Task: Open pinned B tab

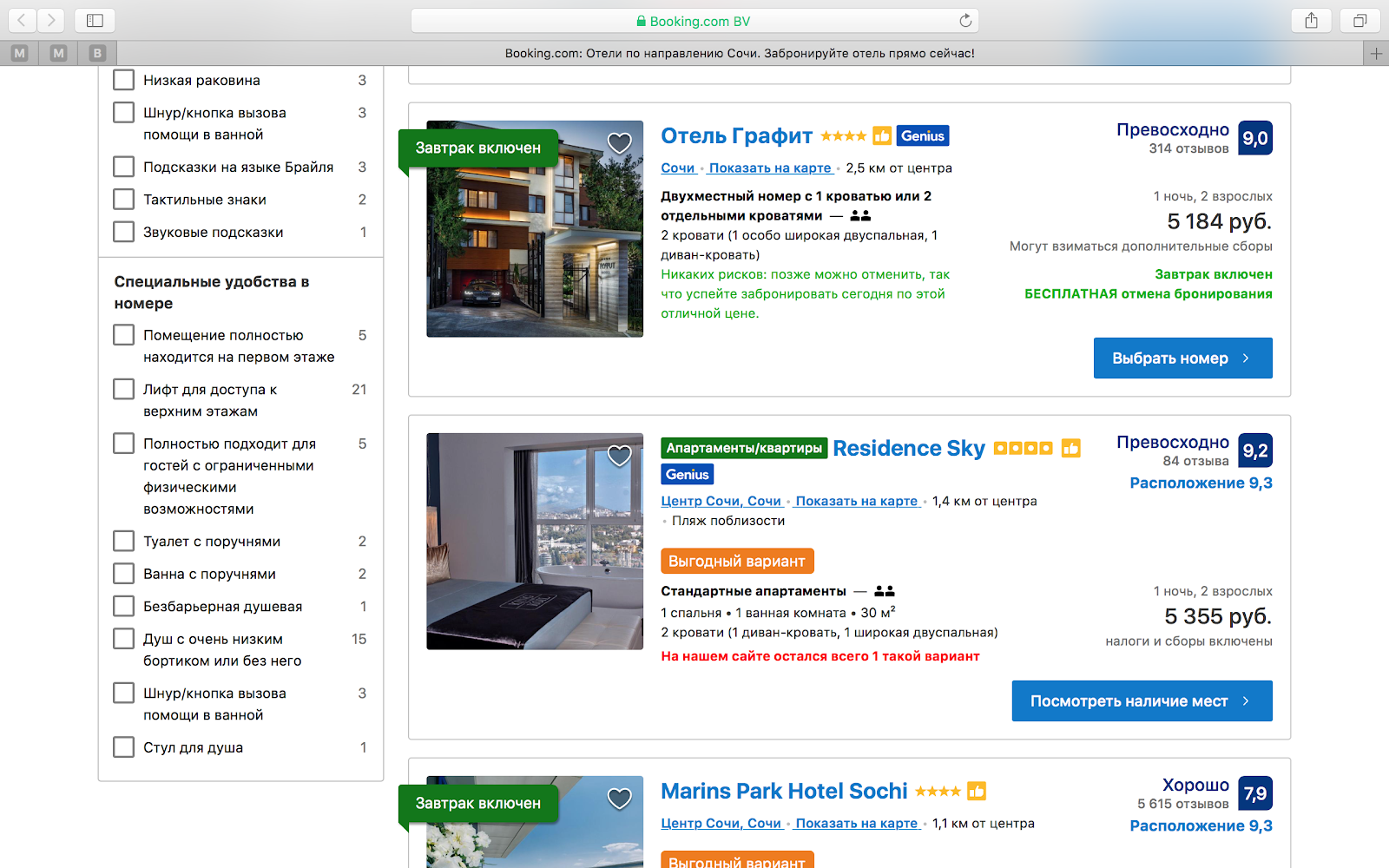Action: coord(97,54)
